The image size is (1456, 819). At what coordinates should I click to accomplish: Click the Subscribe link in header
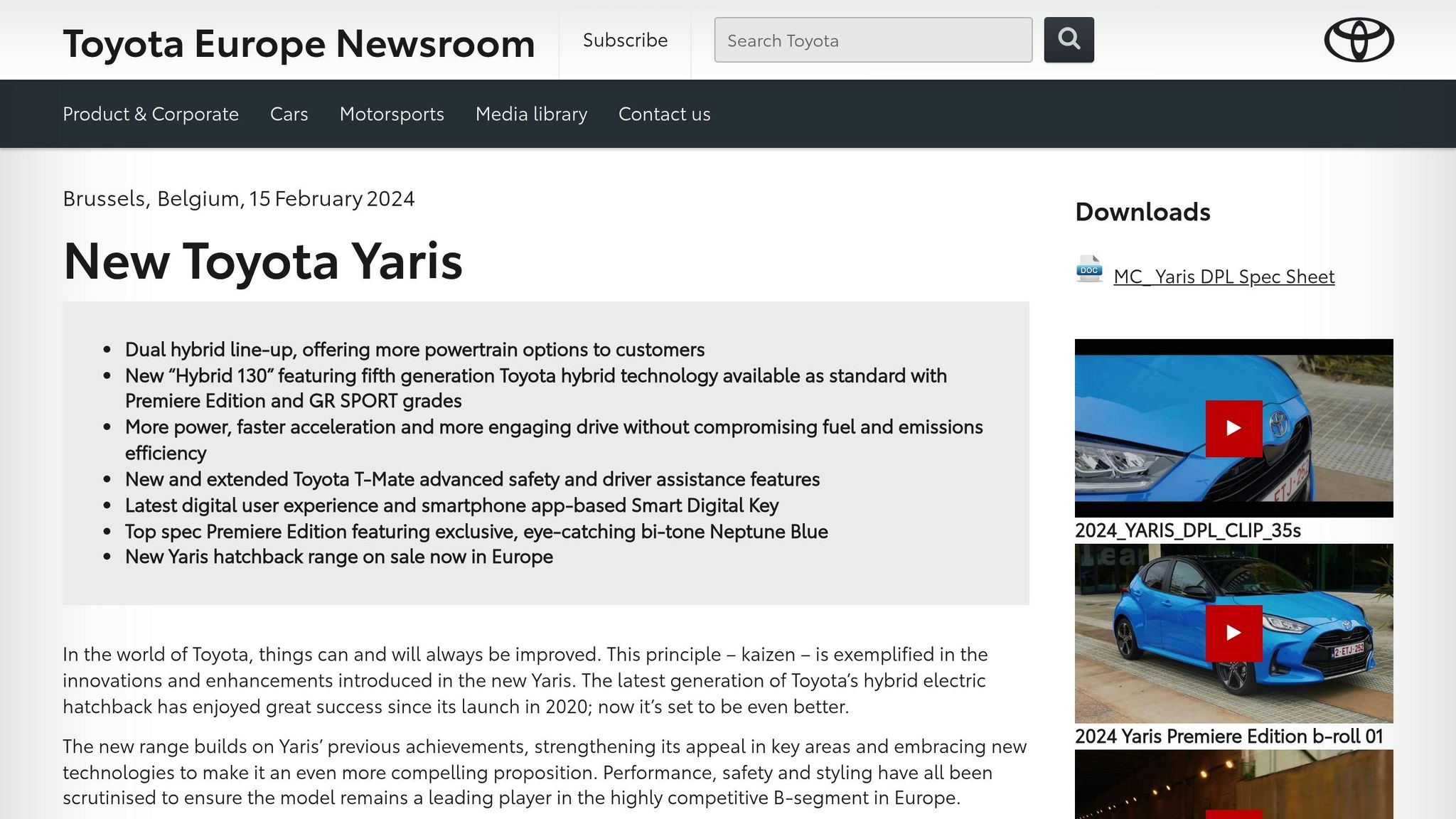625,40
